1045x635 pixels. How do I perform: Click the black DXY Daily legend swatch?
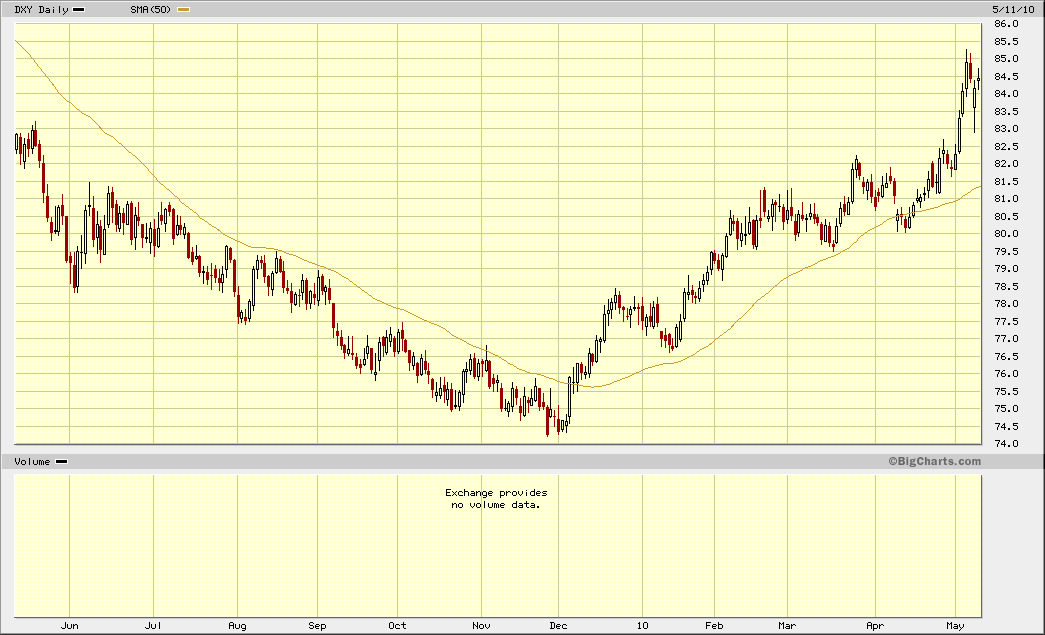tap(79, 10)
